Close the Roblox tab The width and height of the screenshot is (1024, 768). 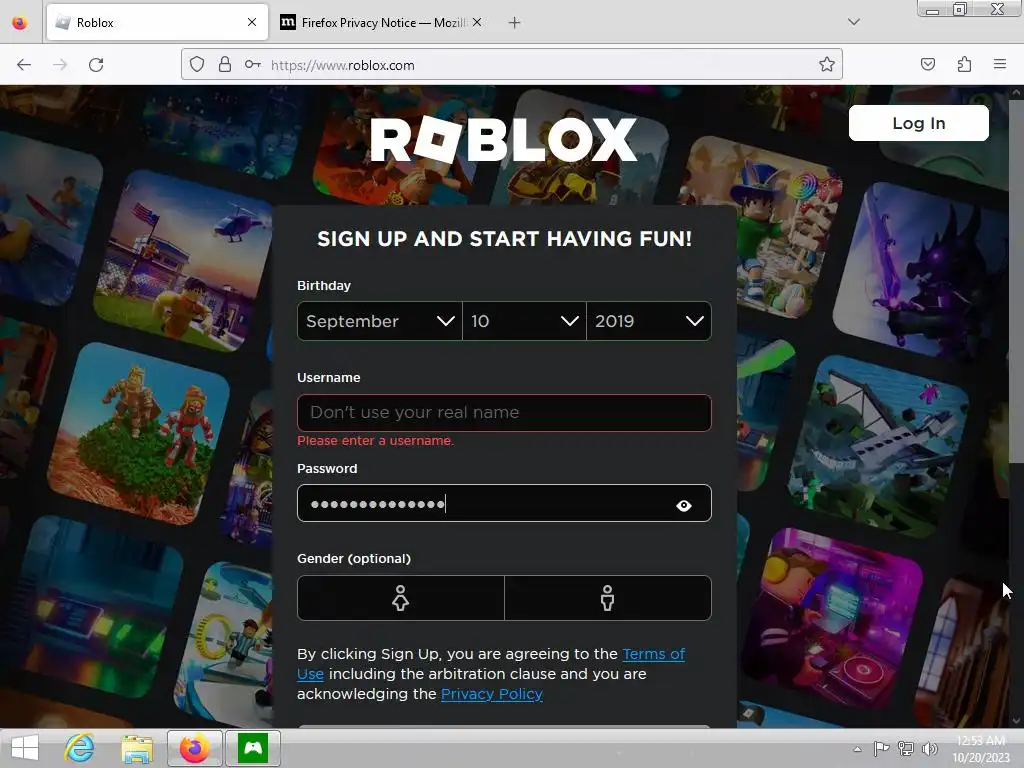tap(252, 22)
